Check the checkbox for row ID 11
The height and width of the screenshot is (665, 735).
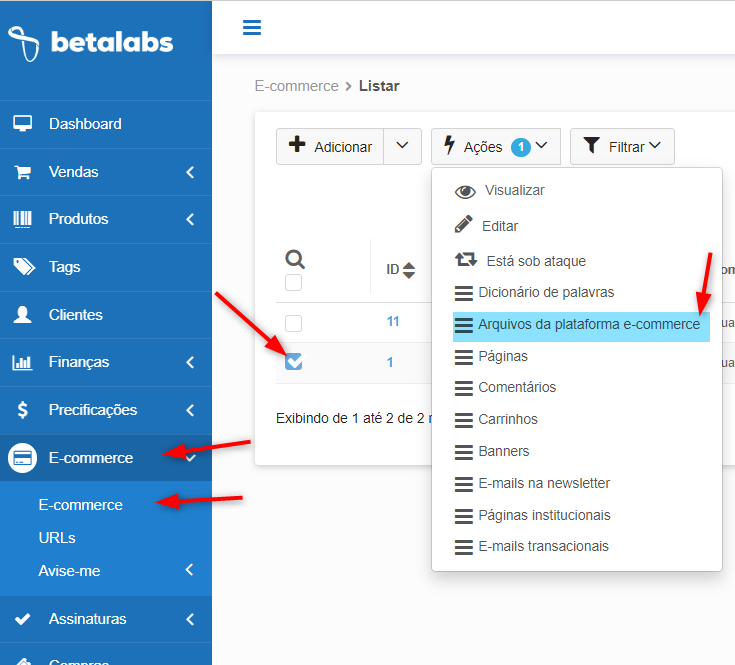point(293,323)
